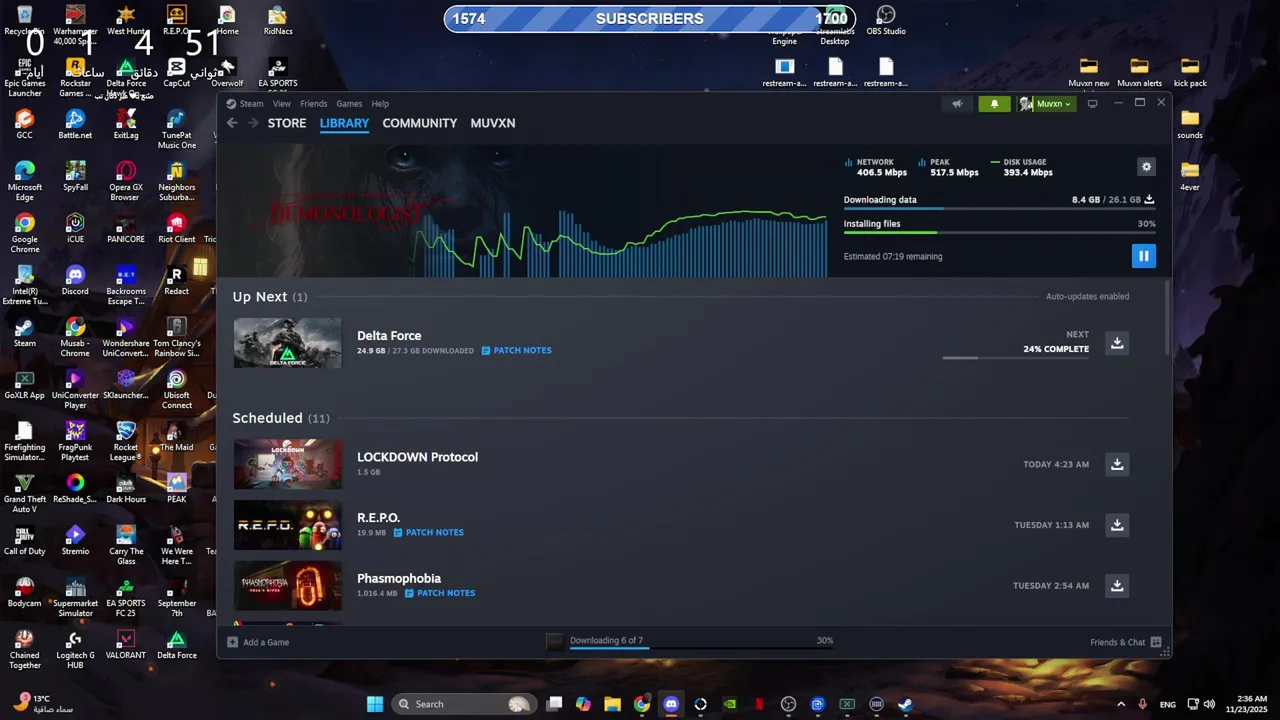Screen dimensions: 1280x720
Task: Click the Windows Start button
Action: pyautogui.click(x=375, y=704)
